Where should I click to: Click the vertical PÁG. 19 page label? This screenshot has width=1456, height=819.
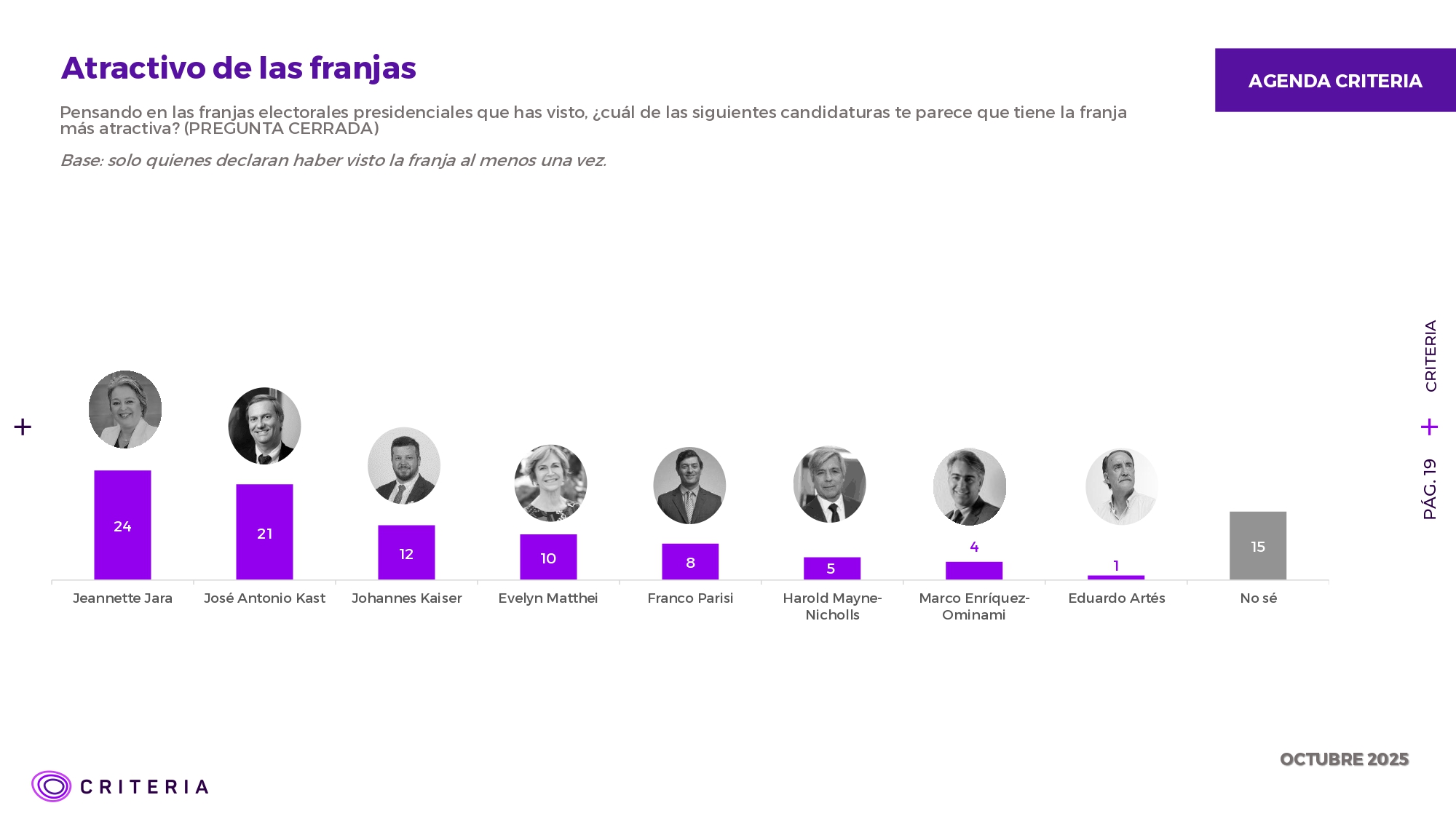(1430, 488)
